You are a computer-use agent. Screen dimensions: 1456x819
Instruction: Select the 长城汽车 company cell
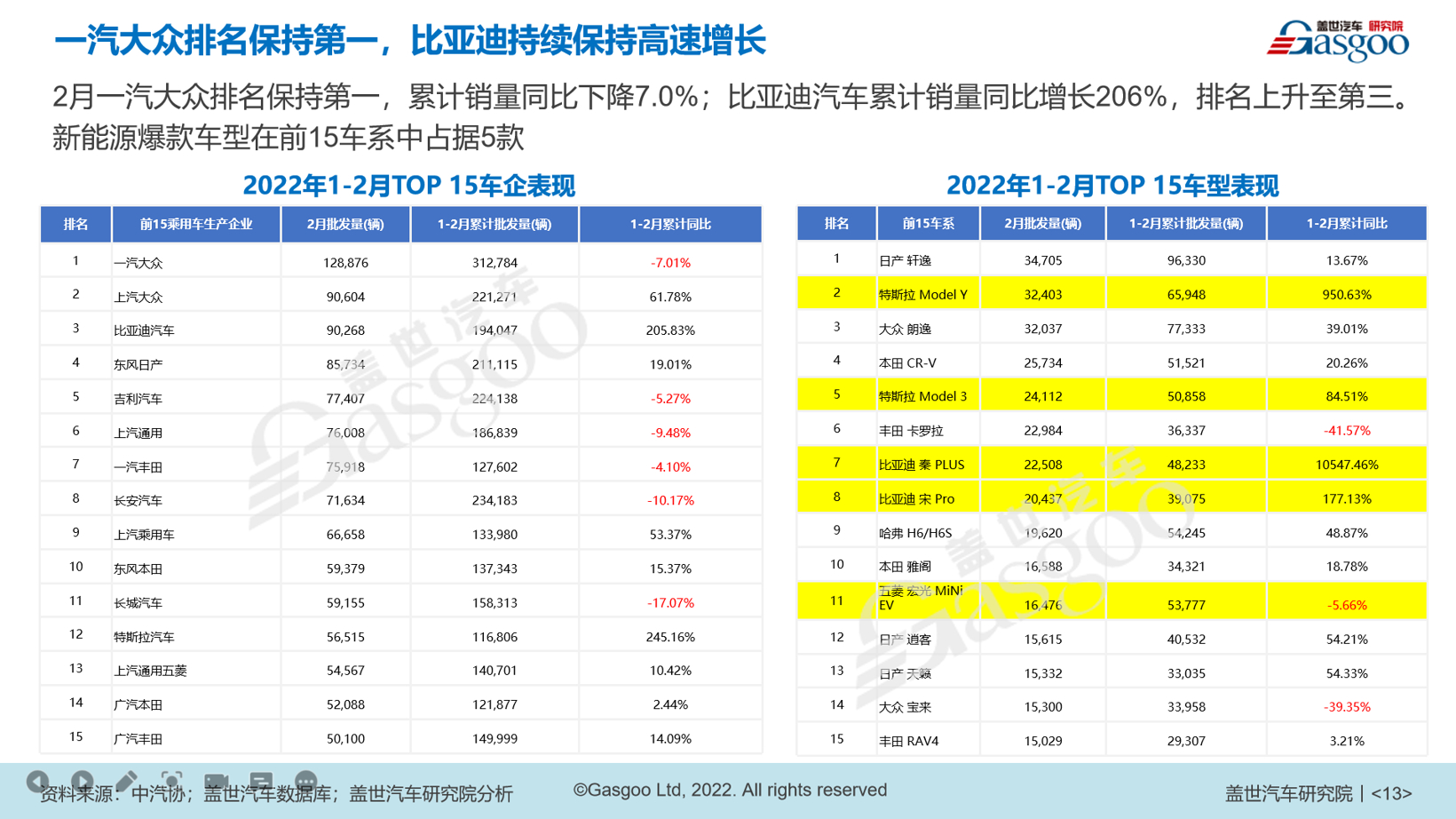point(196,602)
